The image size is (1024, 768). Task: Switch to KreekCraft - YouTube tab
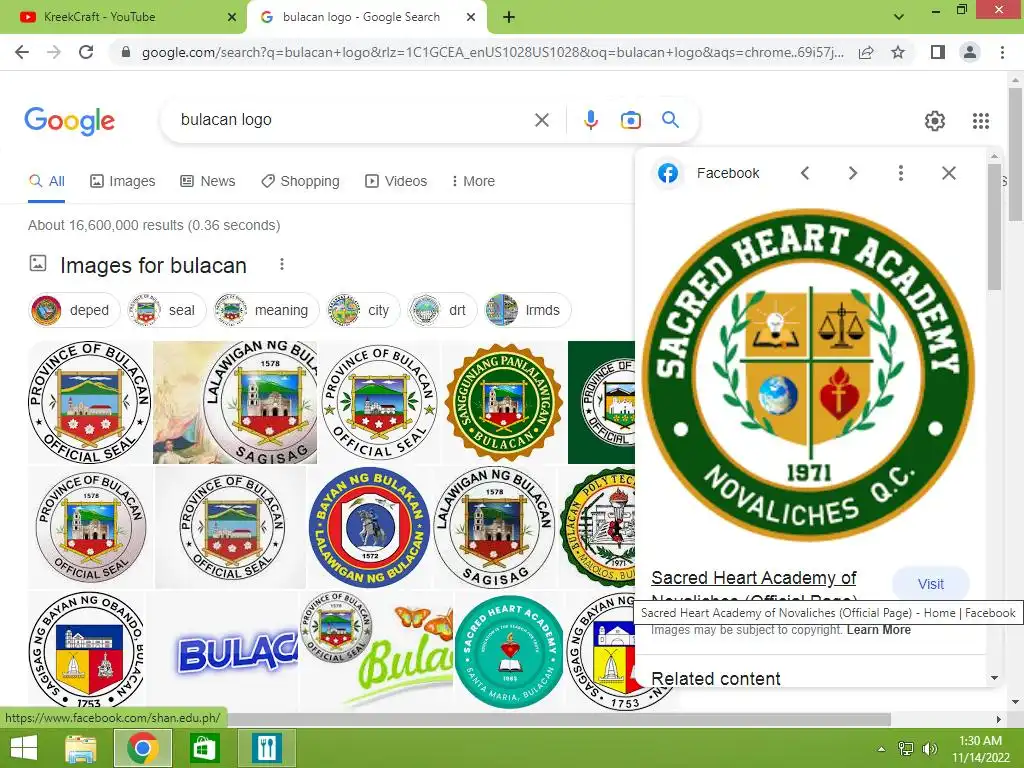[123, 18]
